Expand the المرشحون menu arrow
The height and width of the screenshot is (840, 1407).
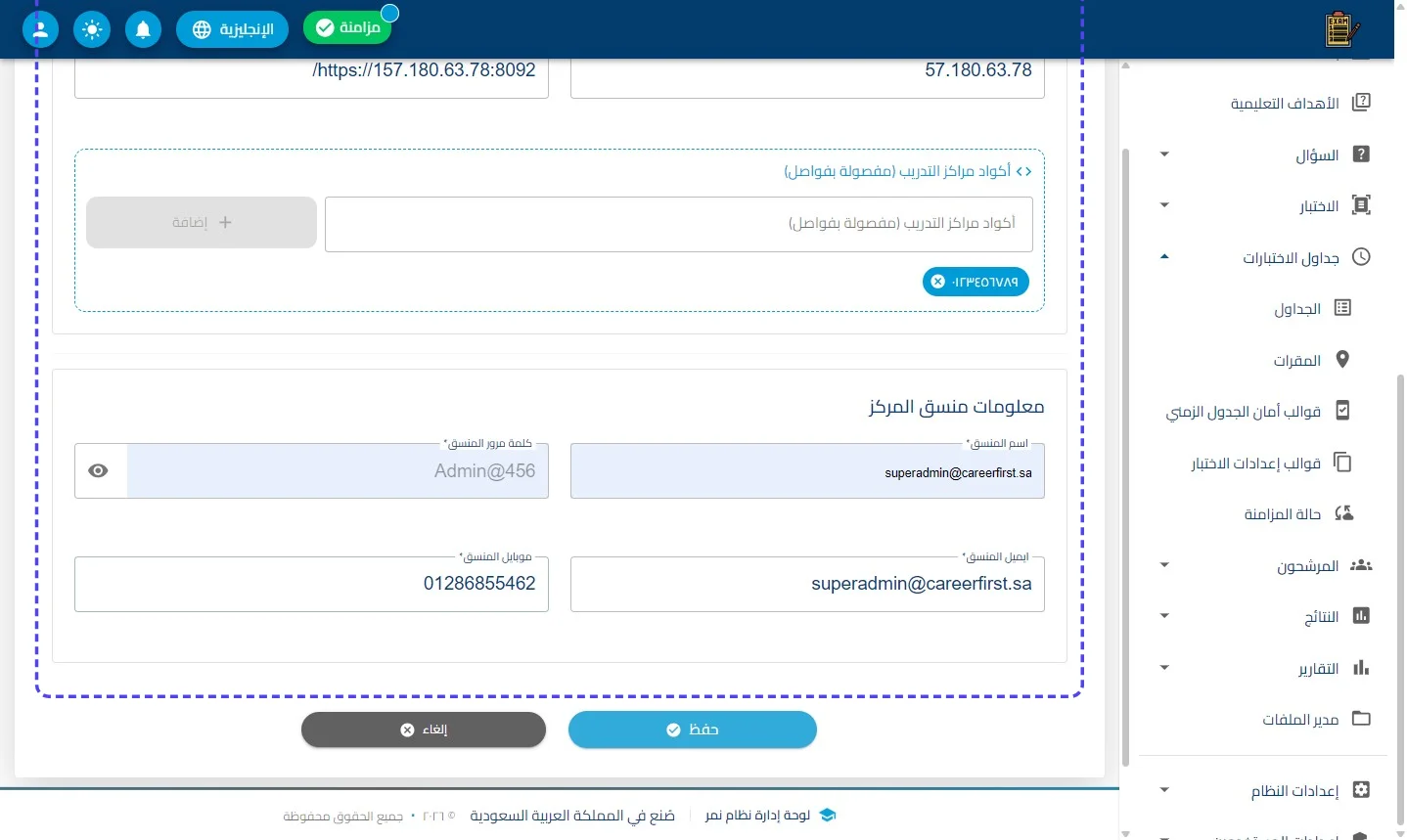(1164, 565)
